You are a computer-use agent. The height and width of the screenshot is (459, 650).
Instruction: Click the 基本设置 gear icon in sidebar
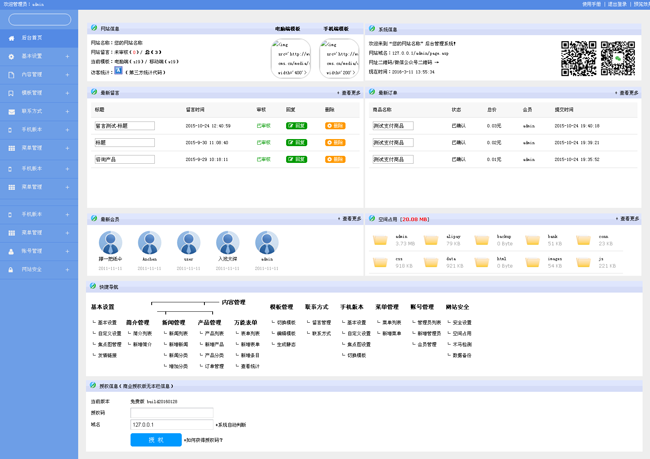(x=11, y=56)
